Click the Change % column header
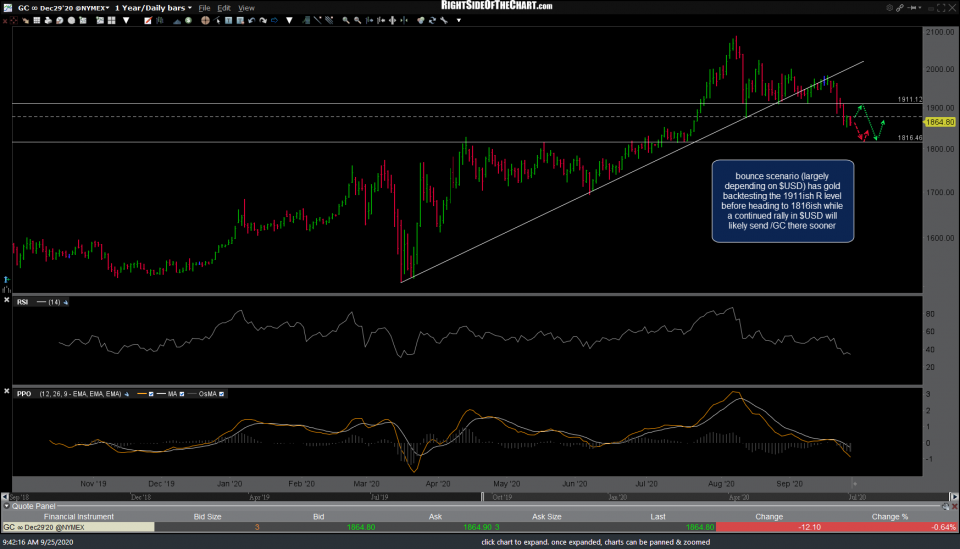Image resolution: width=960 pixels, height=549 pixels. click(x=890, y=517)
